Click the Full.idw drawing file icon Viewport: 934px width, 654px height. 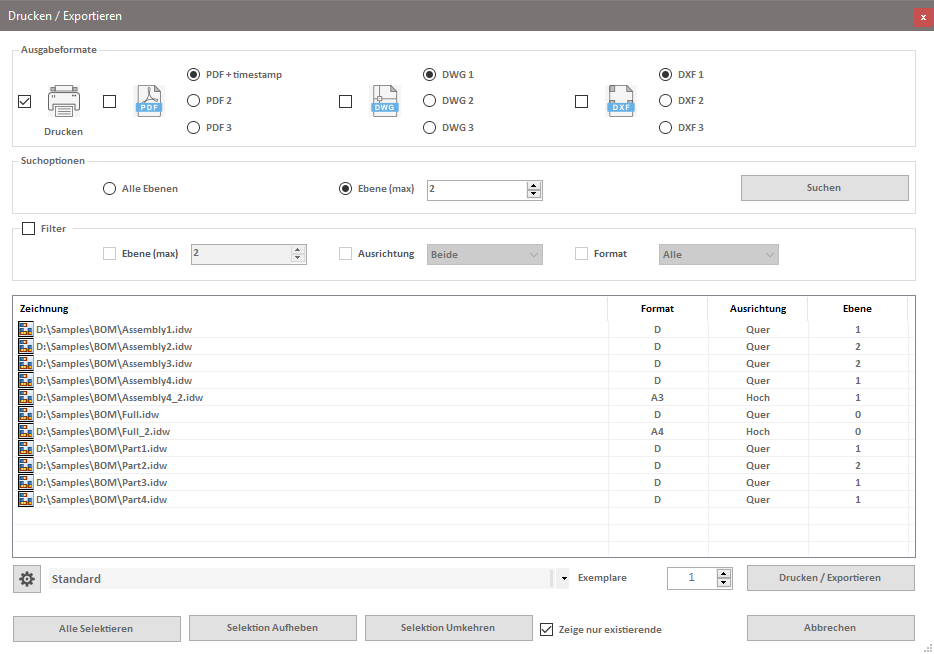26,414
